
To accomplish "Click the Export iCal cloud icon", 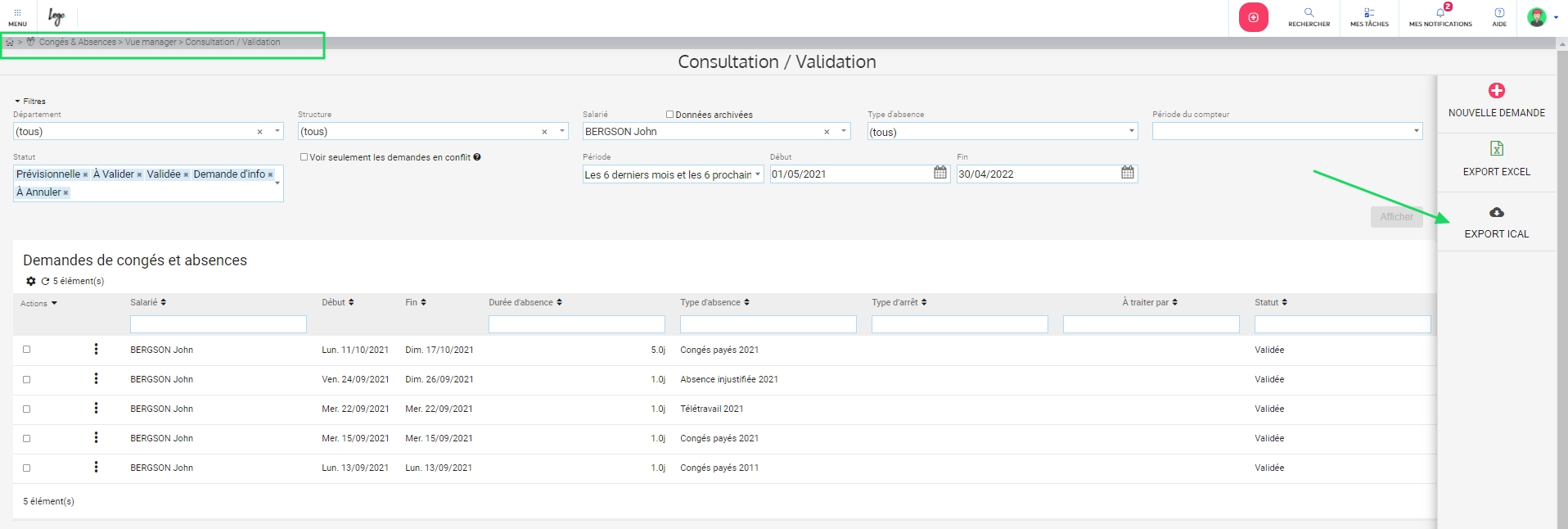I will pyautogui.click(x=1497, y=212).
